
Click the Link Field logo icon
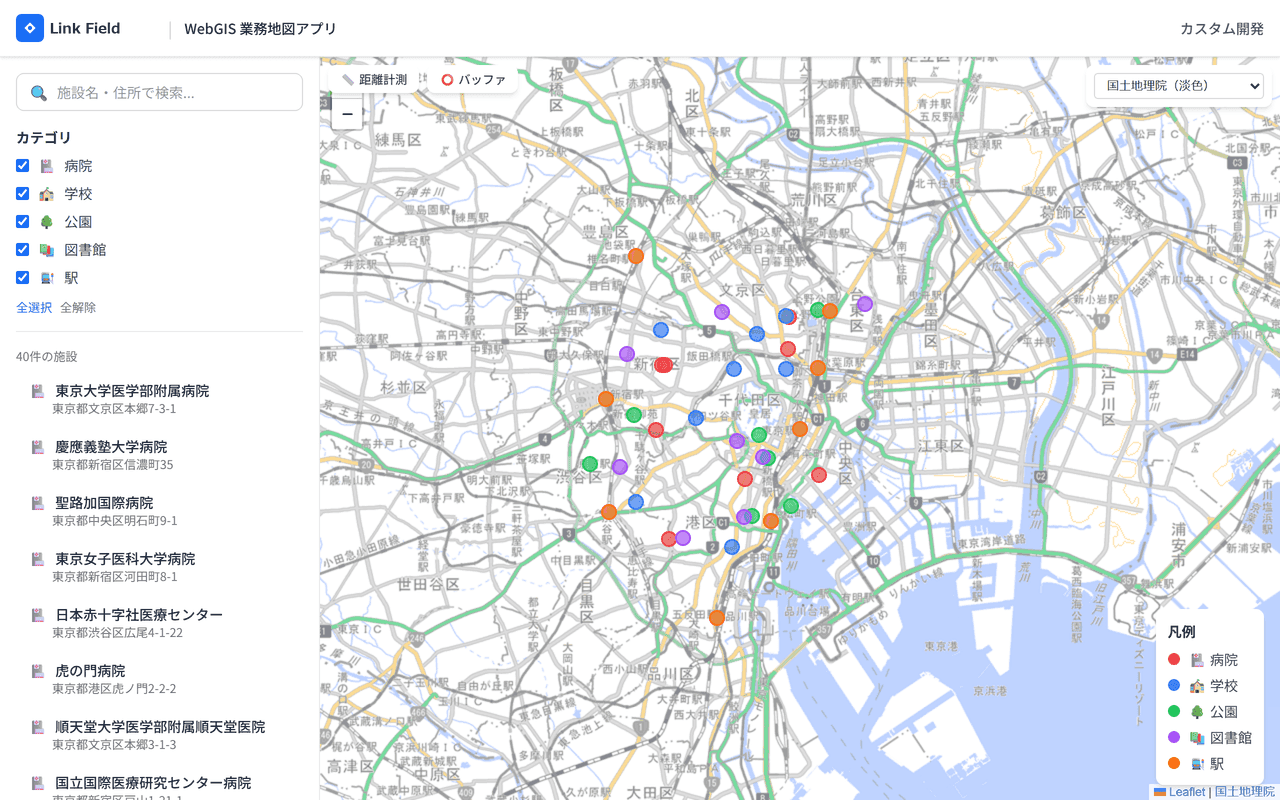pyautogui.click(x=30, y=28)
